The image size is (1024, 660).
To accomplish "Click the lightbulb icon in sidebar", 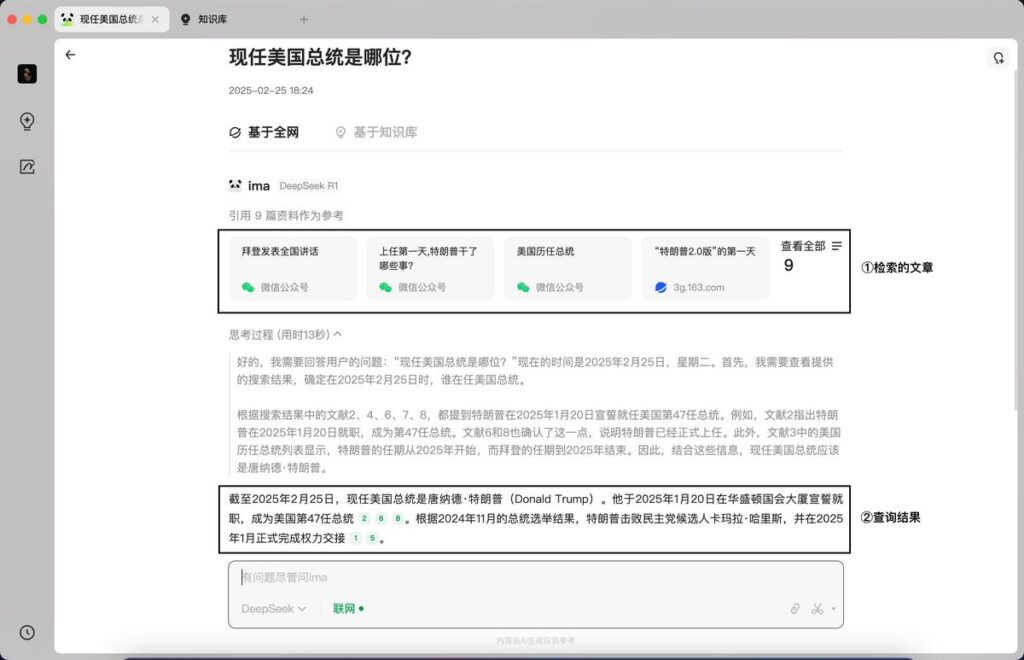I will 27,121.
